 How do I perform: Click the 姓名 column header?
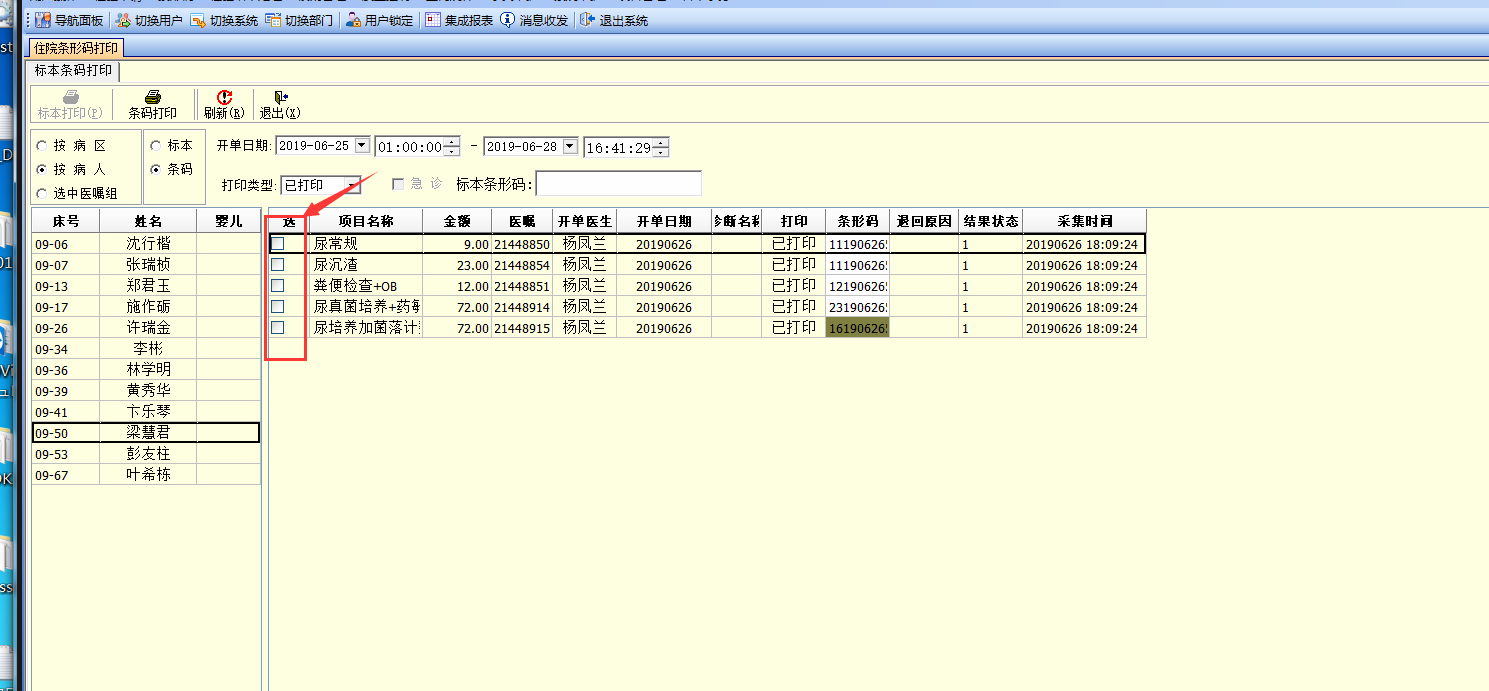coord(148,221)
